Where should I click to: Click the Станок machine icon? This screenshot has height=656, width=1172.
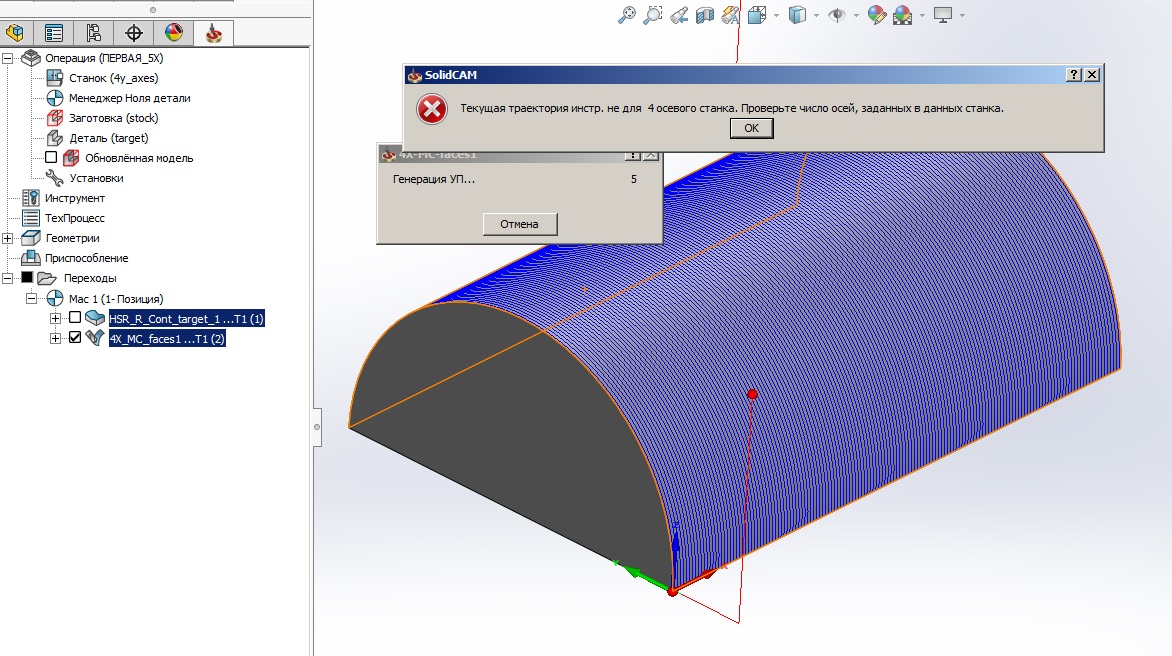(55, 78)
